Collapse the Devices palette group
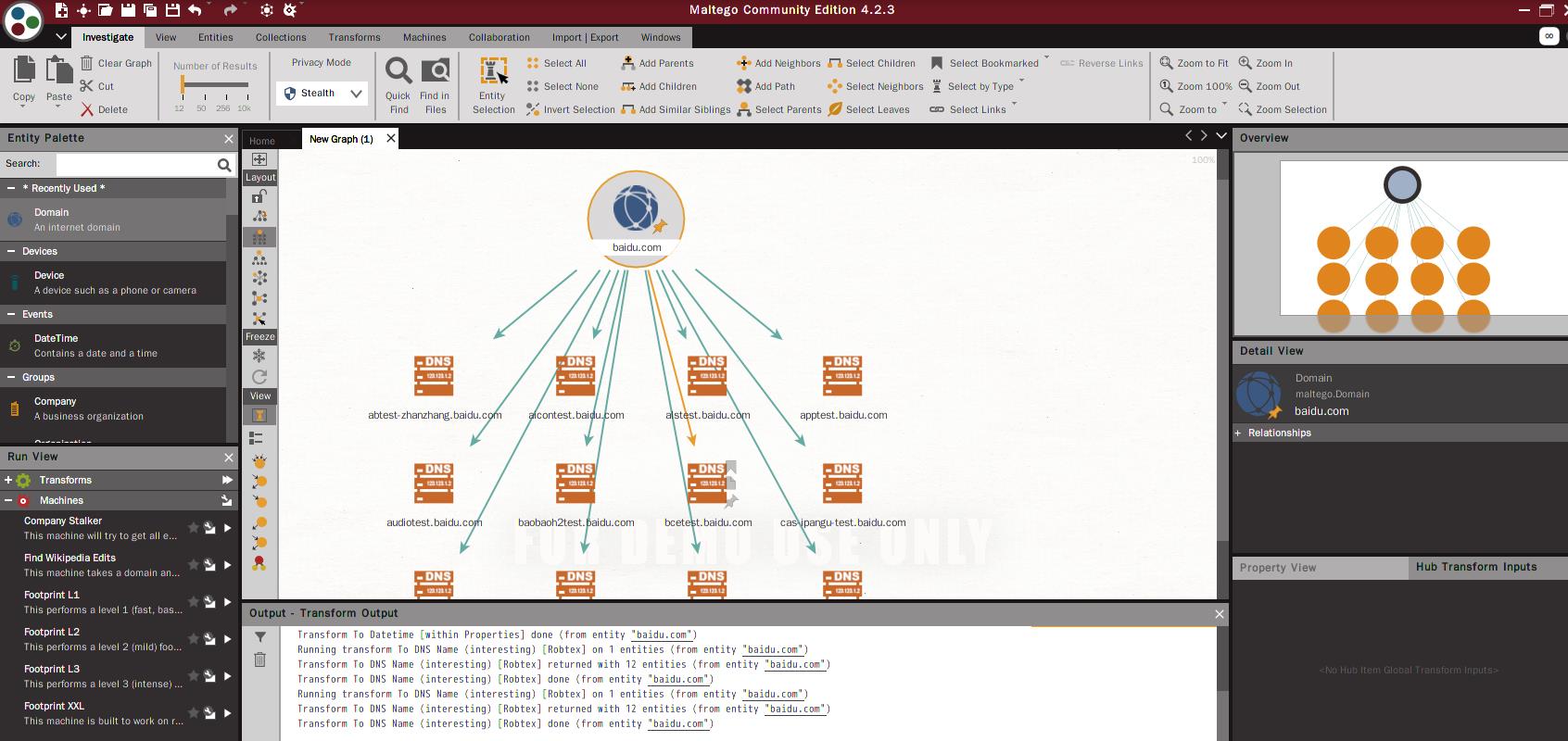The height and width of the screenshot is (741, 1568). coord(11,251)
